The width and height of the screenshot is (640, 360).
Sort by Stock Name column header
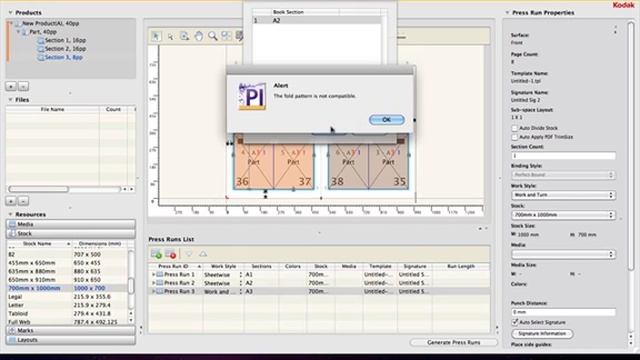pyautogui.click(x=40, y=244)
